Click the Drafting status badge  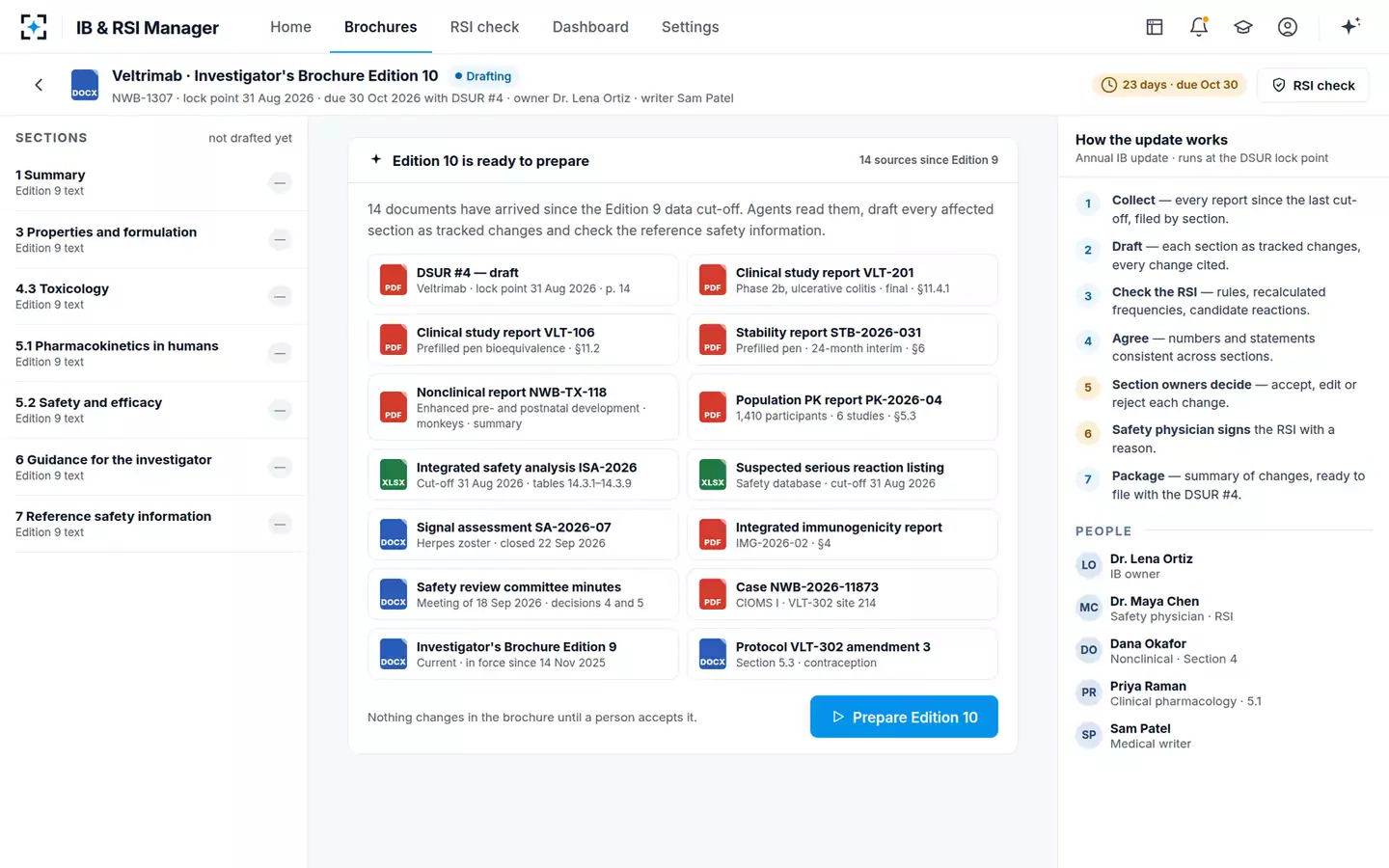tap(483, 76)
